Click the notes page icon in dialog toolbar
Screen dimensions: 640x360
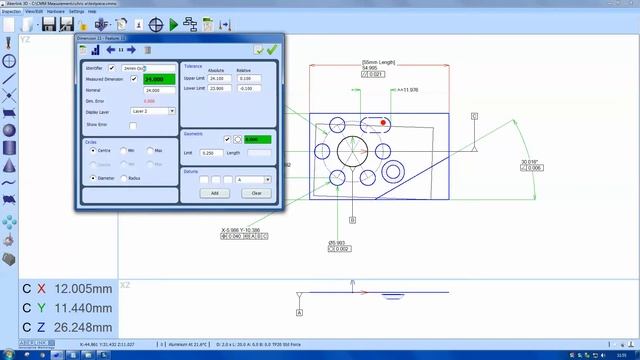83,50
